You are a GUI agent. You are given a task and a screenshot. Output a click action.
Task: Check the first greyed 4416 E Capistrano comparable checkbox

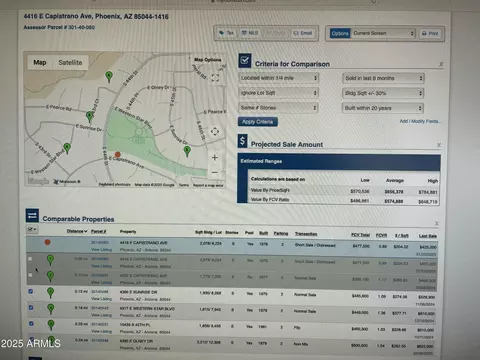pos(30,259)
